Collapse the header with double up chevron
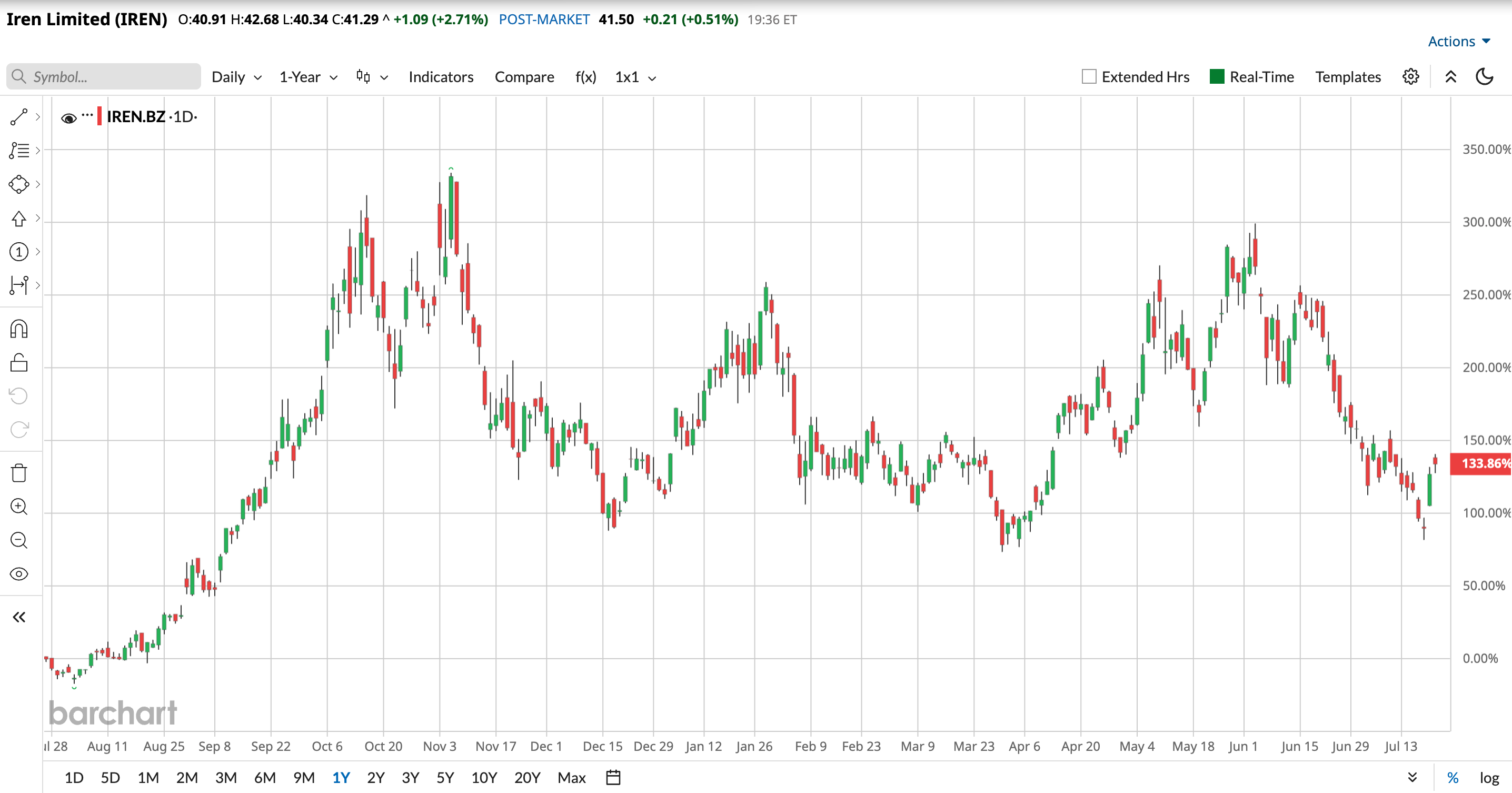Screen dimensions: 1512x793 (x=1451, y=77)
